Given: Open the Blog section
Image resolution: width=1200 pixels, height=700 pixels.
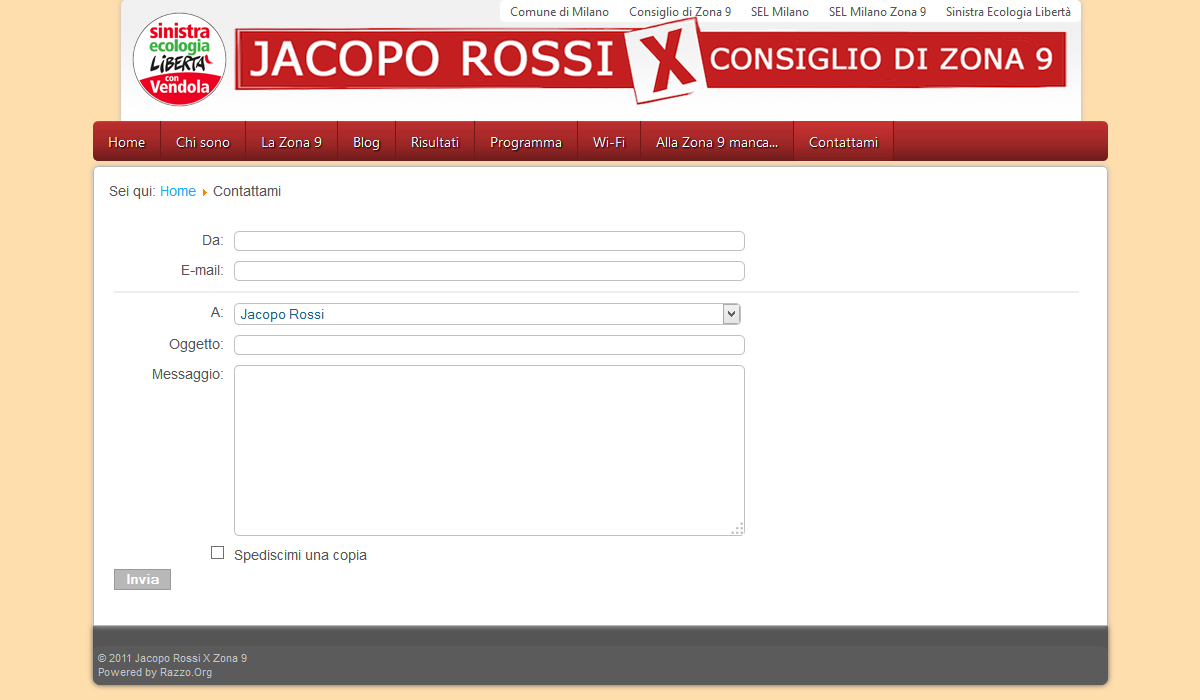Looking at the screenshot, I should [x=366, y=141].
